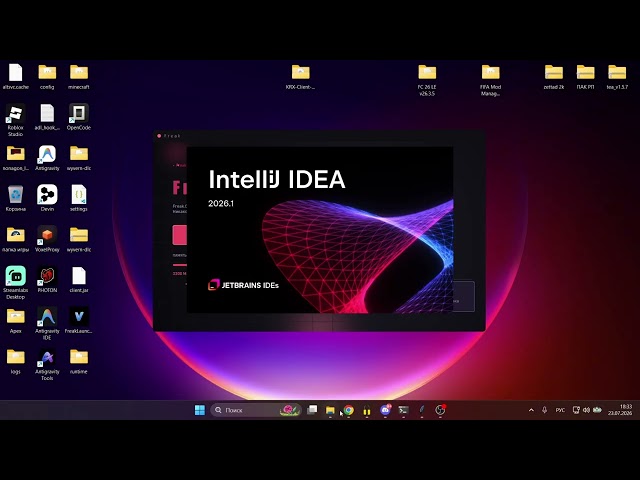Open the logs folder
The height and width of the screenshot is (480, 640).
[x=16, y=361]
